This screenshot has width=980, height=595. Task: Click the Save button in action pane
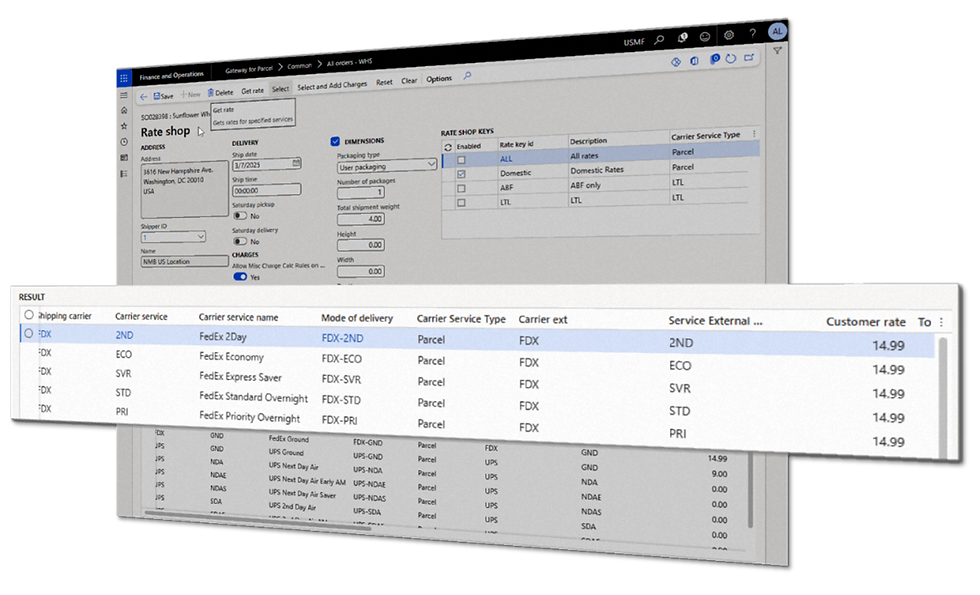click(163, 96)
